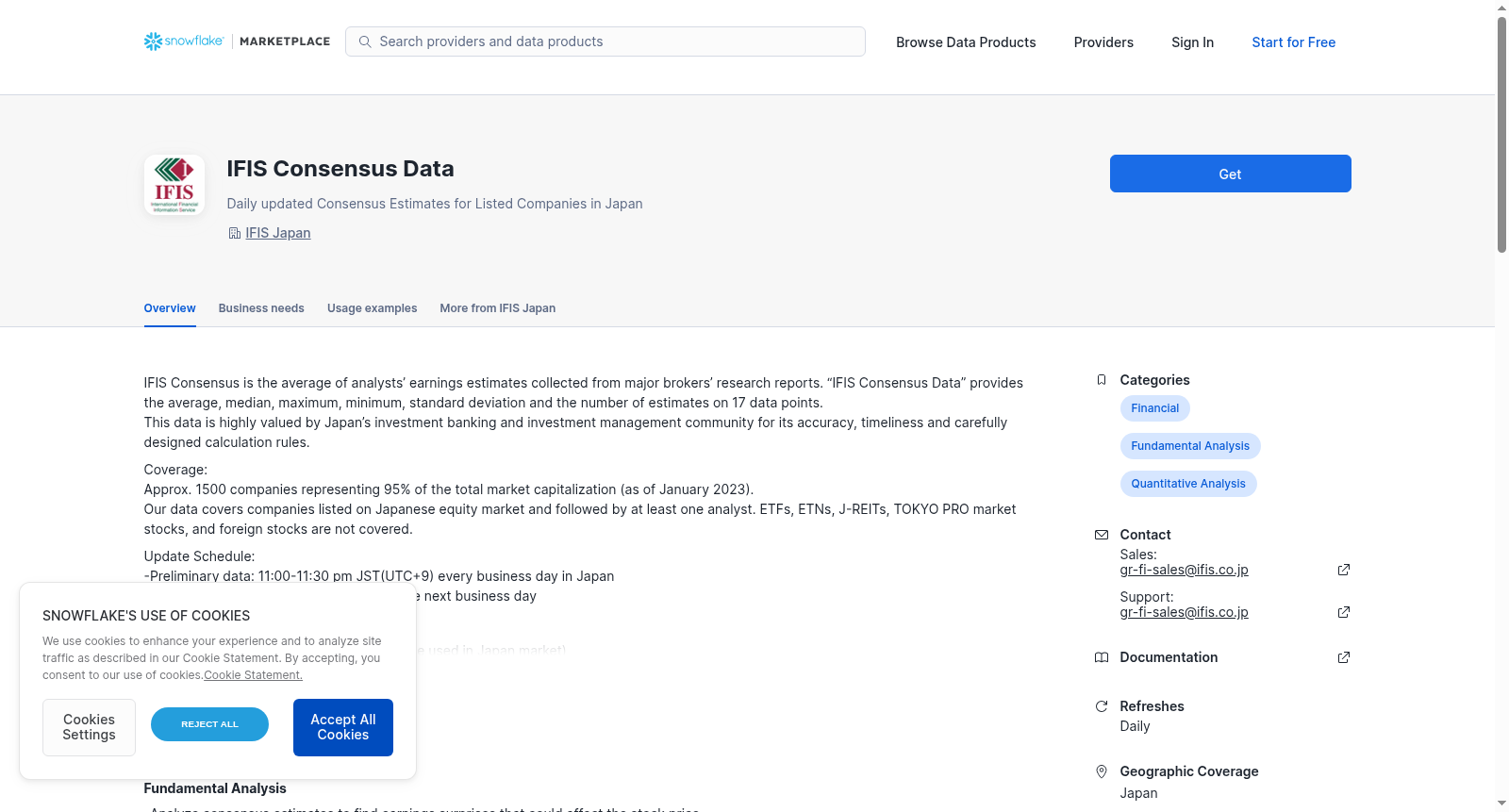Image resolution: width=1509 pixels, height=812 pixels.
Task: Click the IFIS provider logo thumbnail
Action: point(174,185)
